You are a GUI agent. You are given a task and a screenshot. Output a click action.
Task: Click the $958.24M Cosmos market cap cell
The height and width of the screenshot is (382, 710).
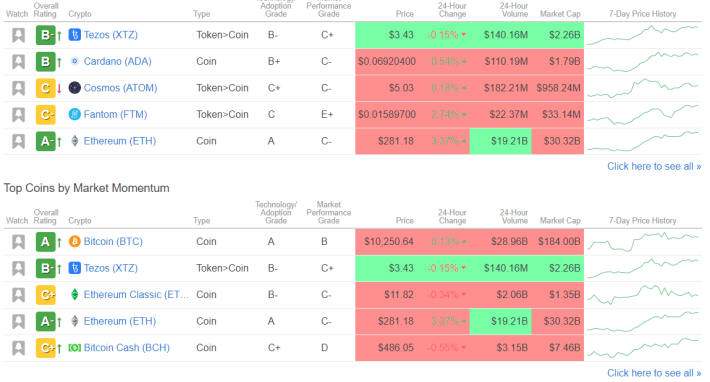[558, 88]
